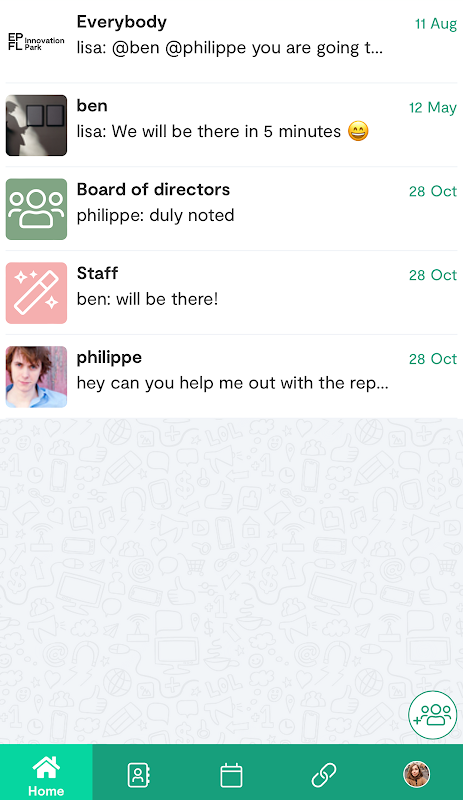Click the pink magic wand Staff icon

(x=36, y=293)
